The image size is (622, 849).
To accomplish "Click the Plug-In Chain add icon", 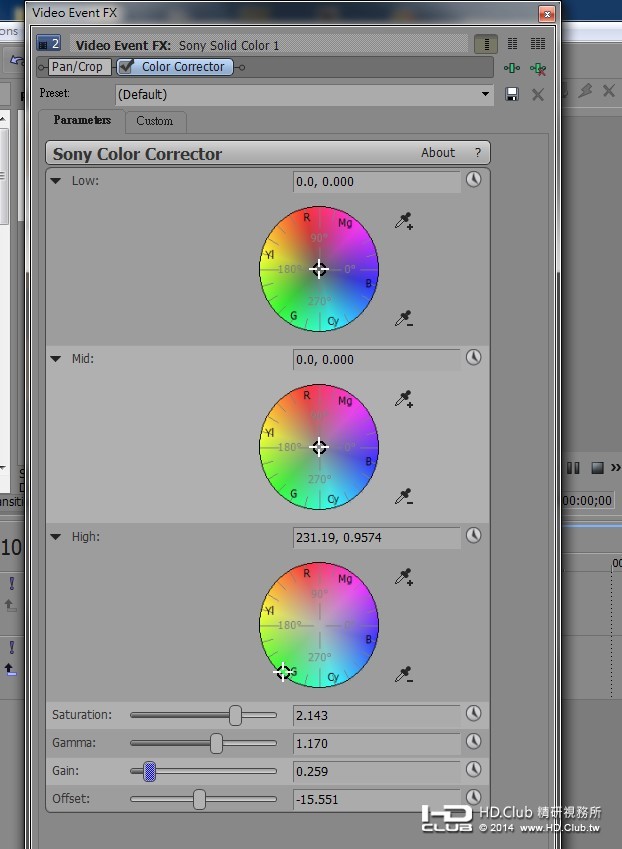I will [512, 68].
